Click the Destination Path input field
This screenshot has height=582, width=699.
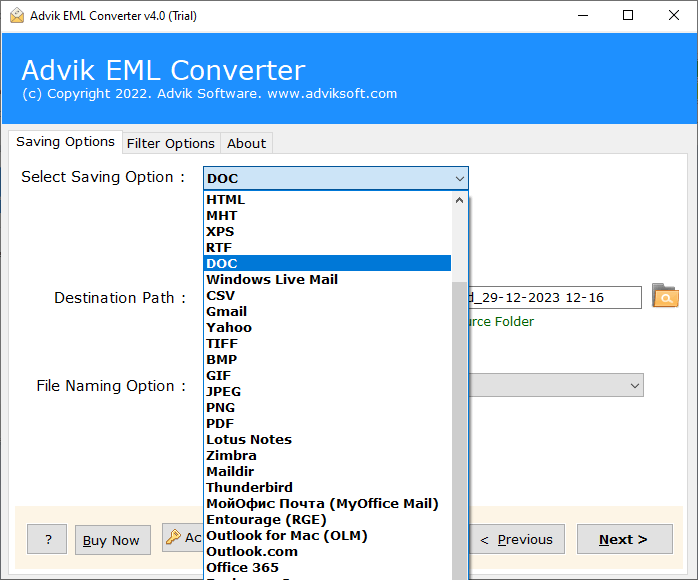click(555, 297)
